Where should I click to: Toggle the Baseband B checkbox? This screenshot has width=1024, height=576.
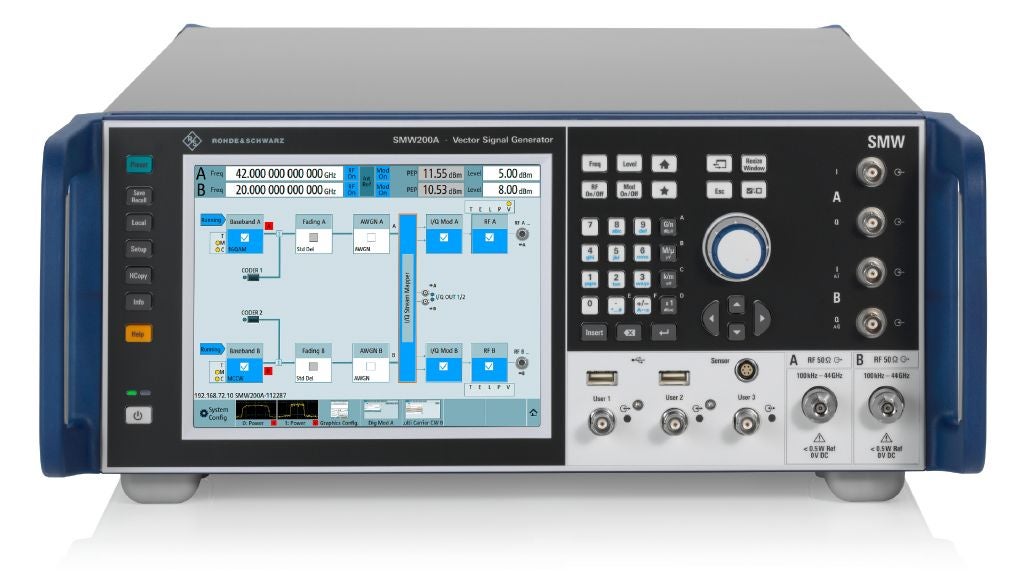click(x=243, y=367)
